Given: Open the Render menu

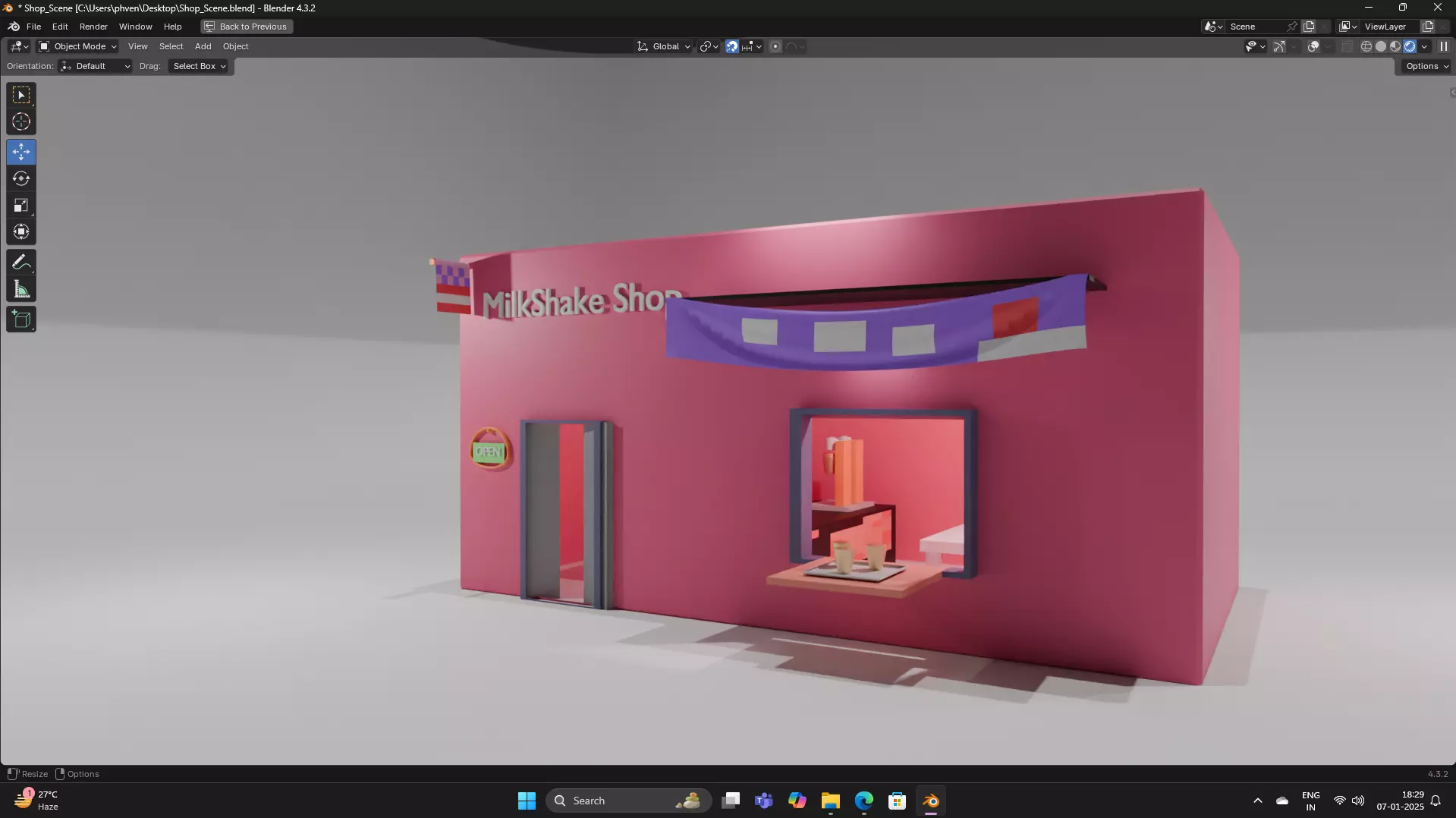Looking at the screenshot, I should click(93, 27).
